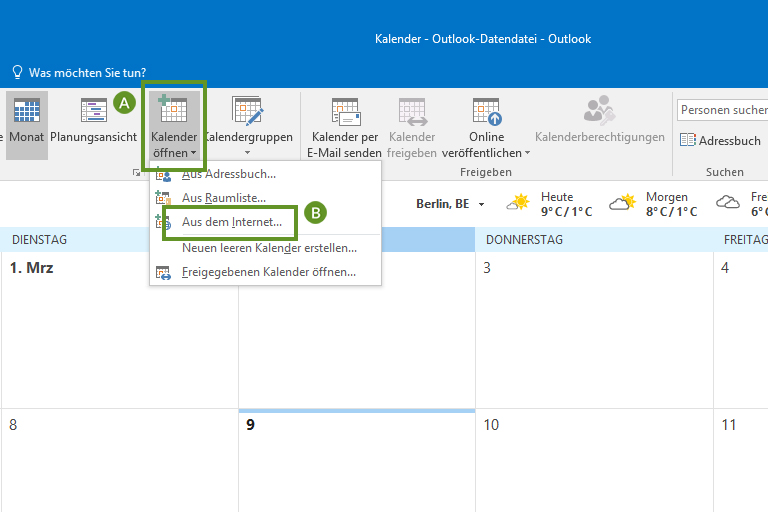Viewport: 768px width, 512px height.
Task: Click Heute forecast 9°C / 1°C
Action: [x=566, y=212]
